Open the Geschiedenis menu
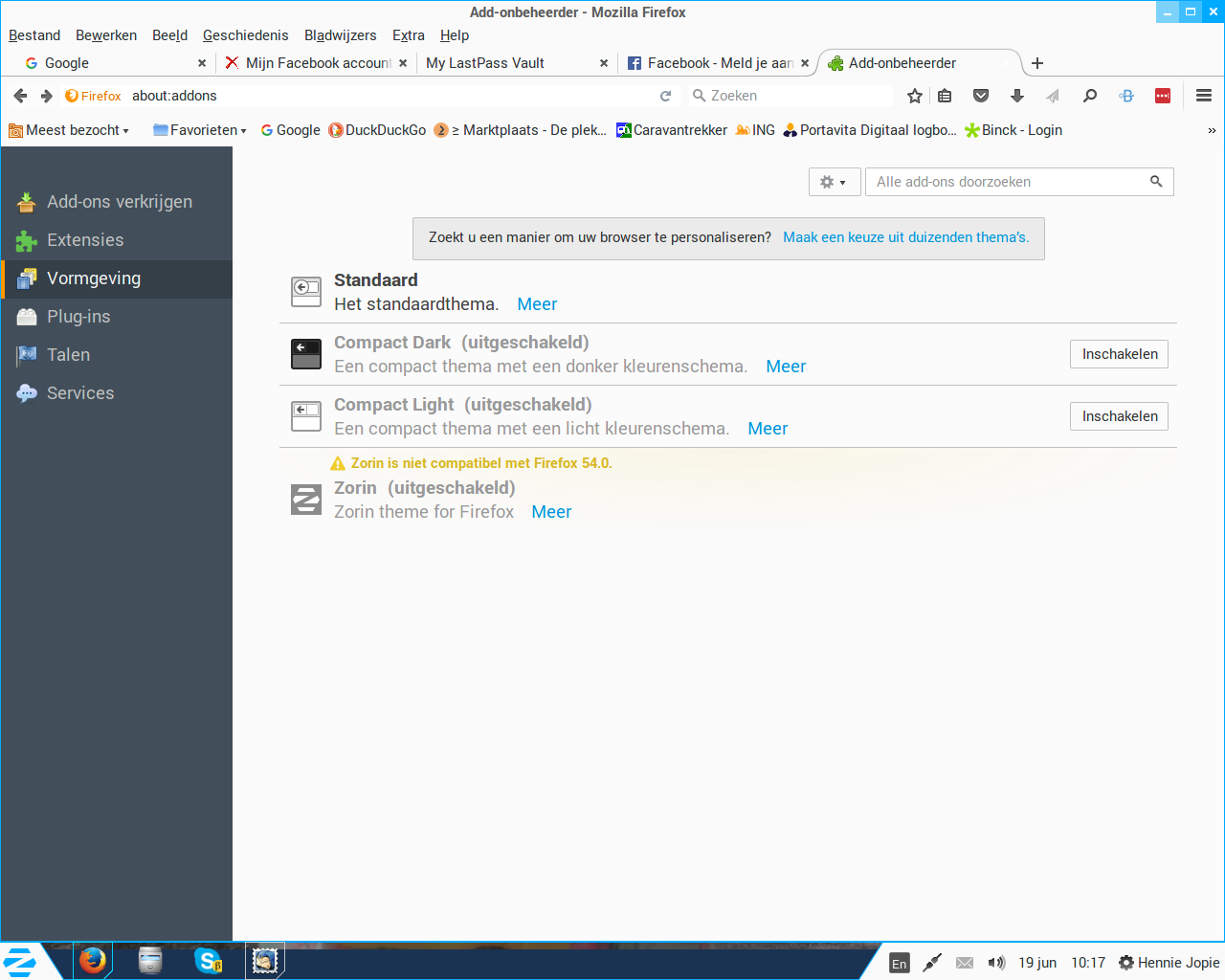1225x980 pixels. click(x=245, y=35)
